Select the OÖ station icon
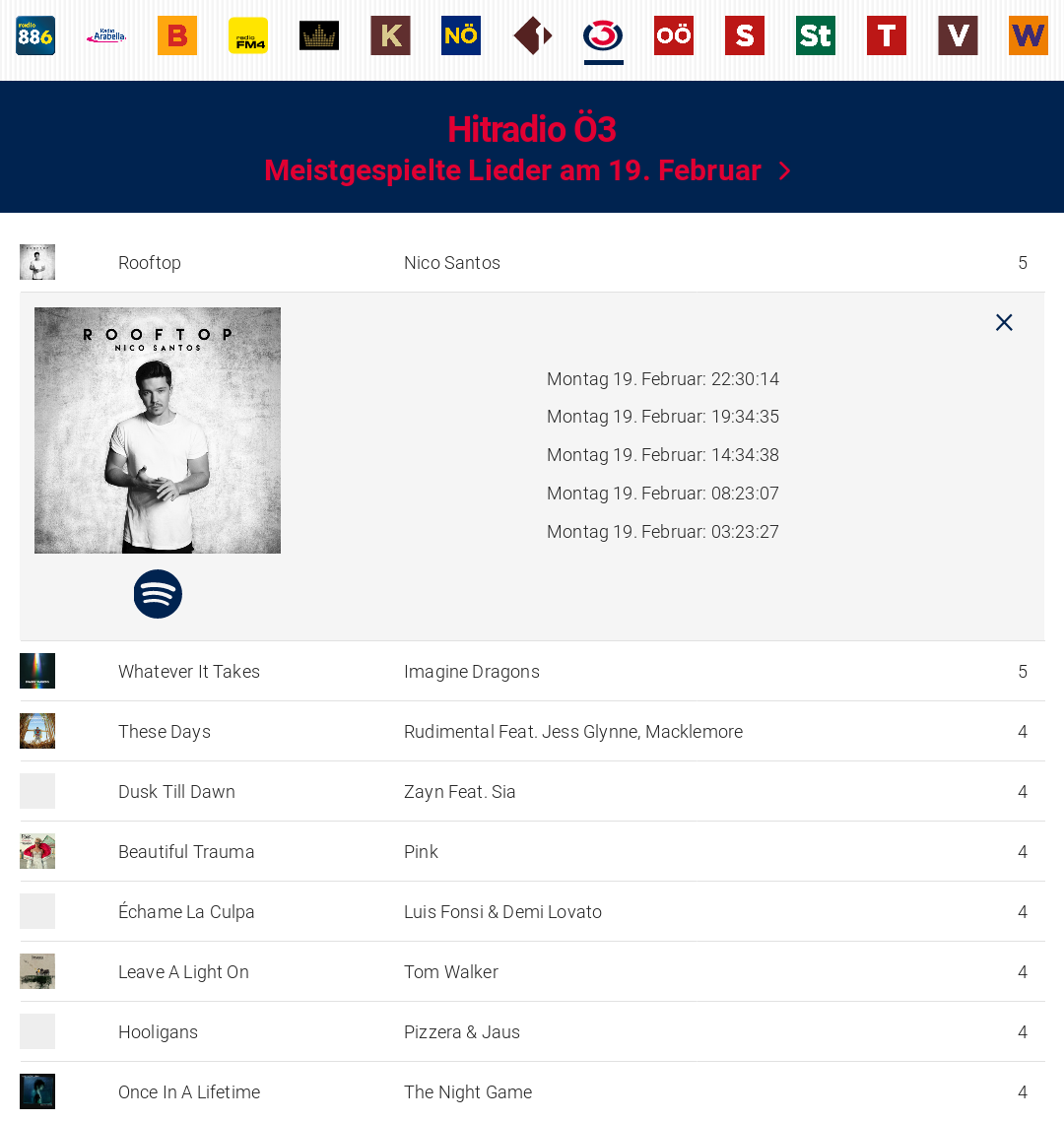1064x1121 pixels. (674, 35)
